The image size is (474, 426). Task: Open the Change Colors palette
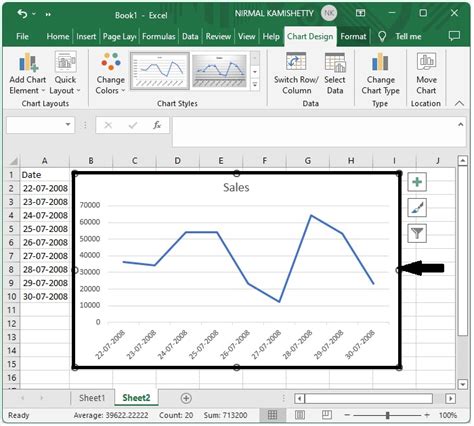[x=110, y=74]
